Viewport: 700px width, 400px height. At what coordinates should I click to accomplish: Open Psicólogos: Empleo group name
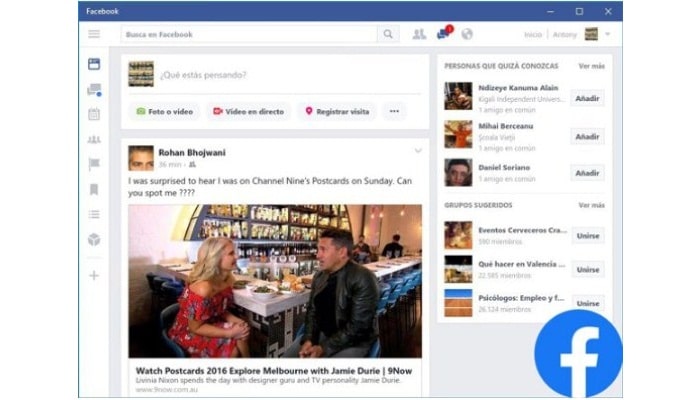[521, 298]
